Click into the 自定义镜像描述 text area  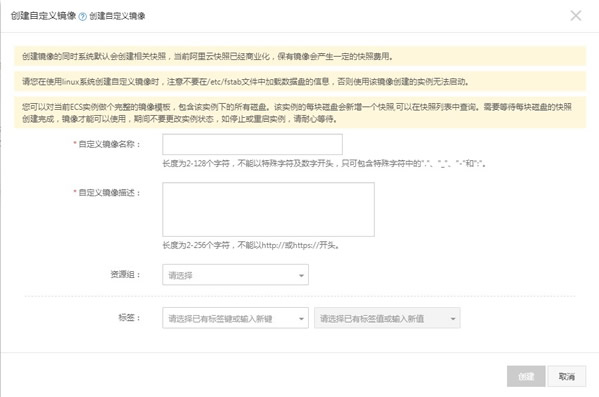pyautogui.click(x=268, y=209)
